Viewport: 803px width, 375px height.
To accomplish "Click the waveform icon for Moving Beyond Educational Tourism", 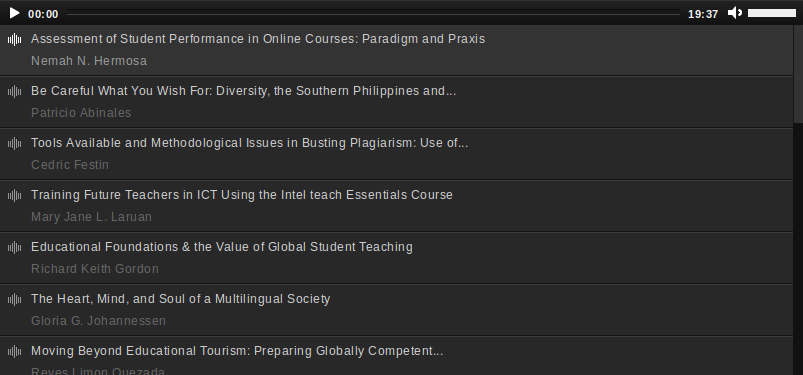I will click(15, 351).
